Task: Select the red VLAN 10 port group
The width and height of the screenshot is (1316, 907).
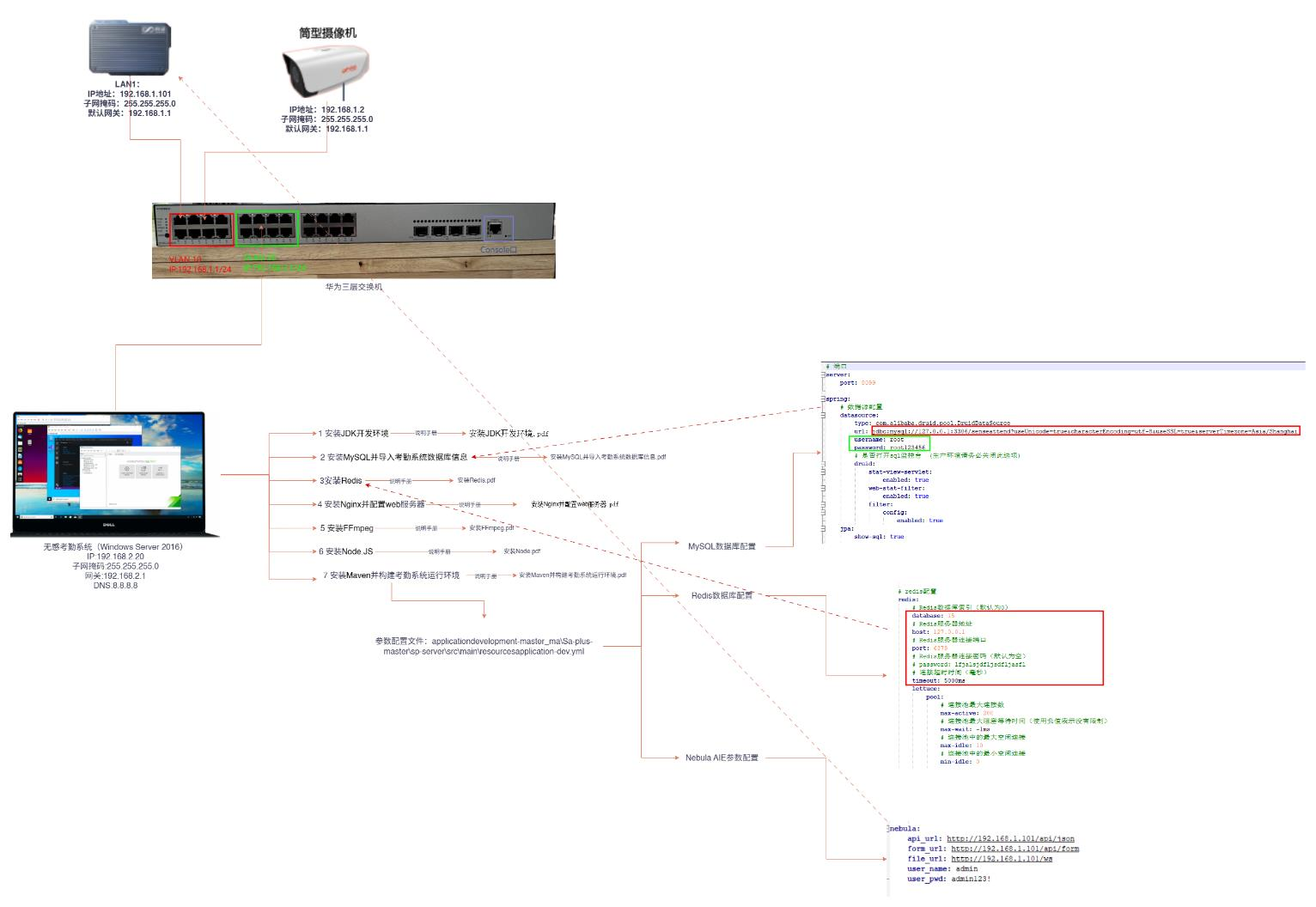Action: tap(201, 229)
